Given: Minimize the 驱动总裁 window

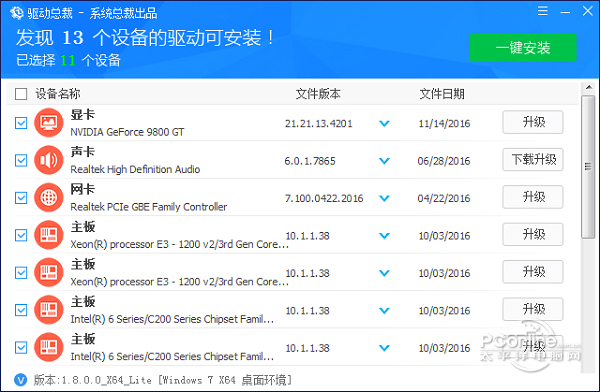Looking at the screenshot, I should pos(565,12).
